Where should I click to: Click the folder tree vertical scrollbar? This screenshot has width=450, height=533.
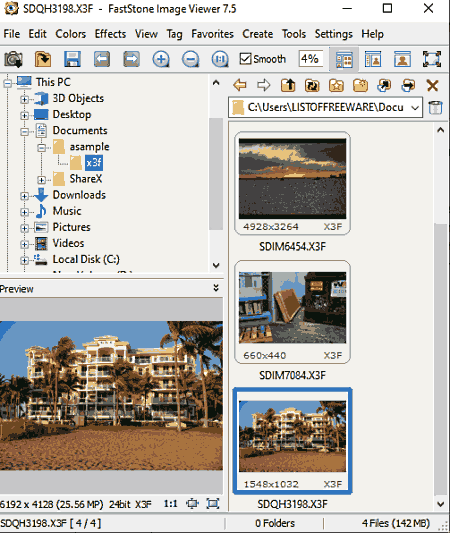216,174
